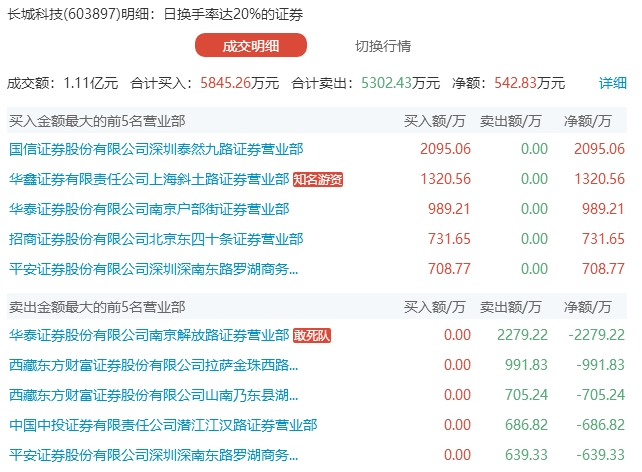This screenshot has width=642, height=472.
Task: Click sell amount 705.24 for 山南乃东县
Action: (x=526, y=395)
